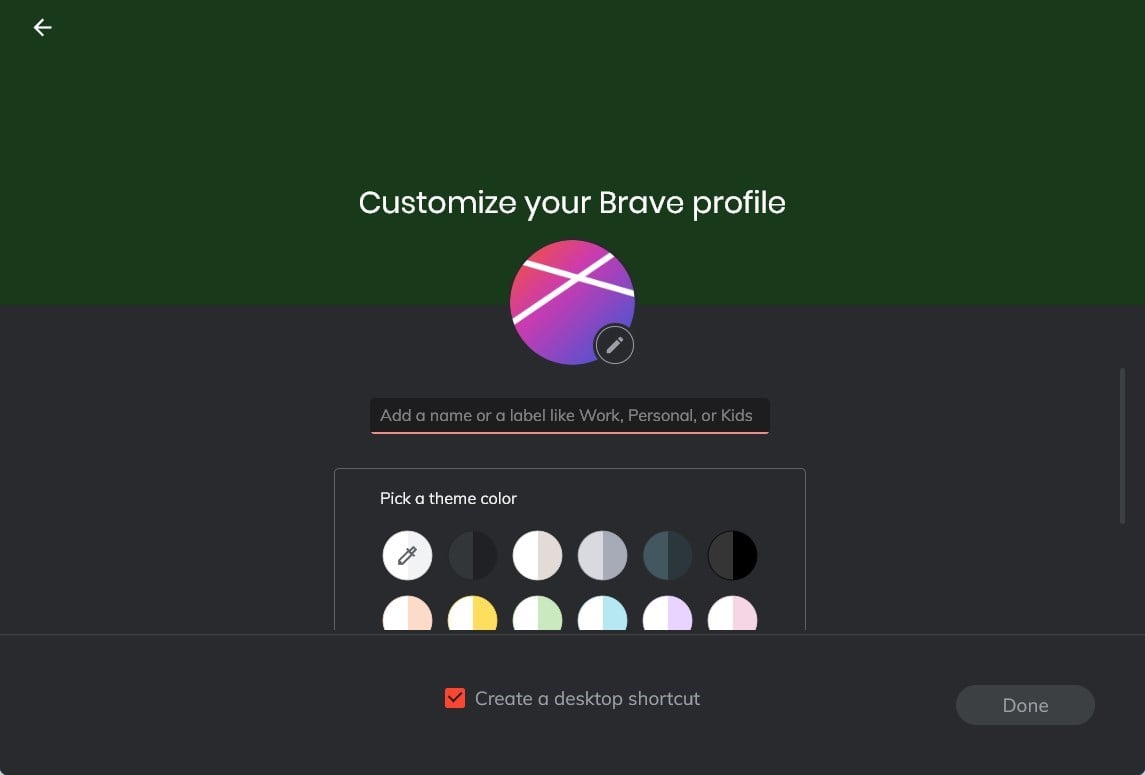Select the peach theme color swatch
This screenshot has height=775, width=1145.
(407, 614)
